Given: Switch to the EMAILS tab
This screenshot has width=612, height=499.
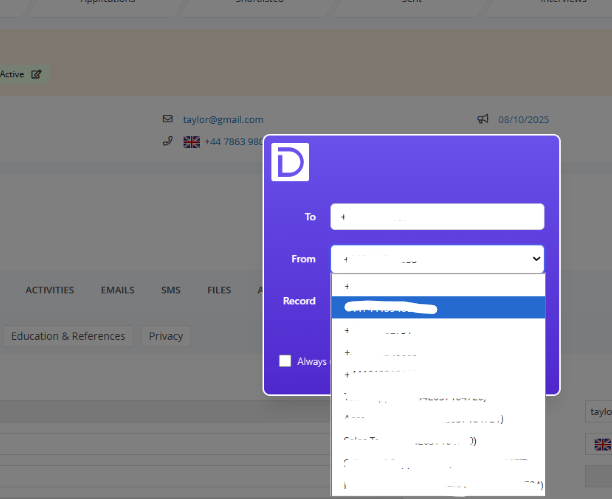Looking at the screenshot, I should click(117, 290).
